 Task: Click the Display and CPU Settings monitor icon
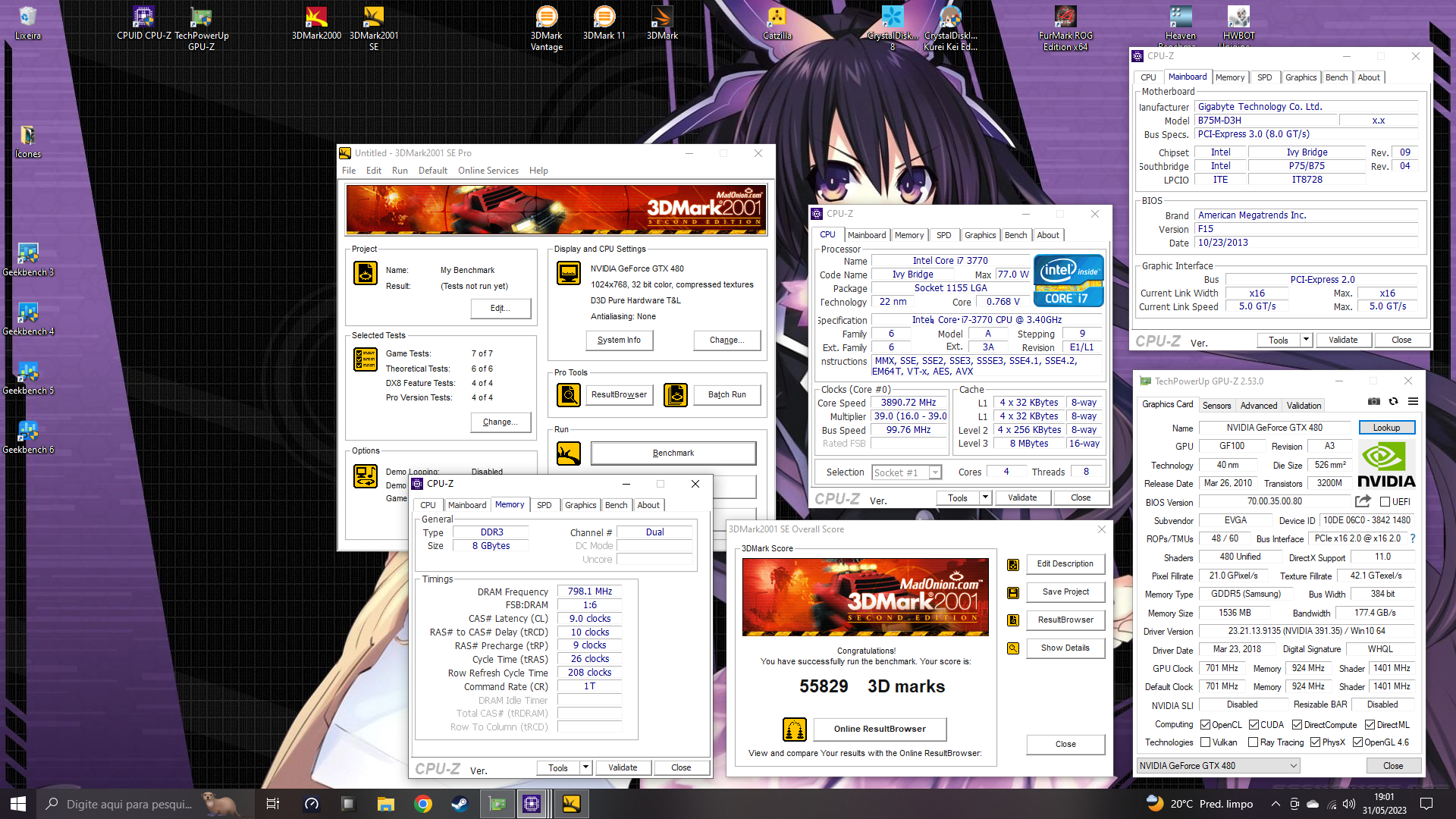pos(569,273)
